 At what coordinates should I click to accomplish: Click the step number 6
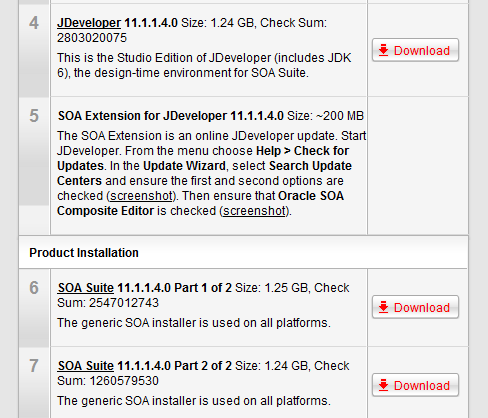tap(34, 288)
